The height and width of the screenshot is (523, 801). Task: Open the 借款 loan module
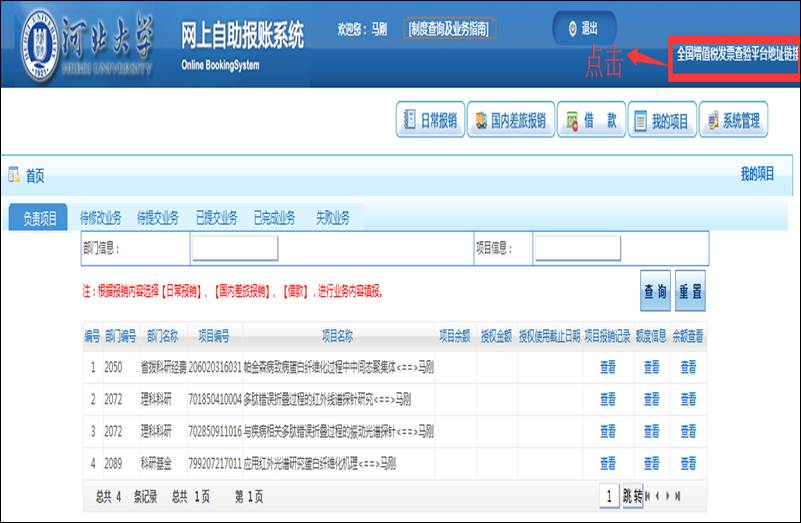click(590, 121)
